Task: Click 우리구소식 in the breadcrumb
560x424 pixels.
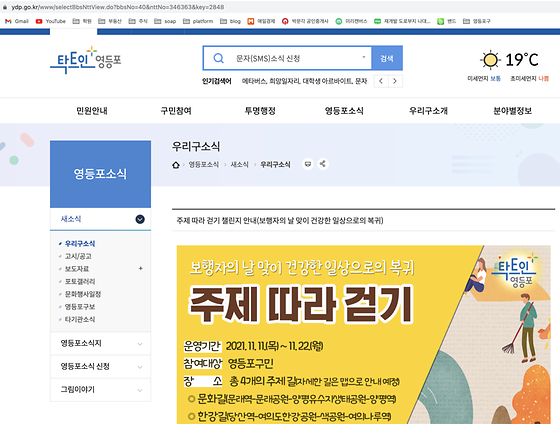Action: (275, 164)
